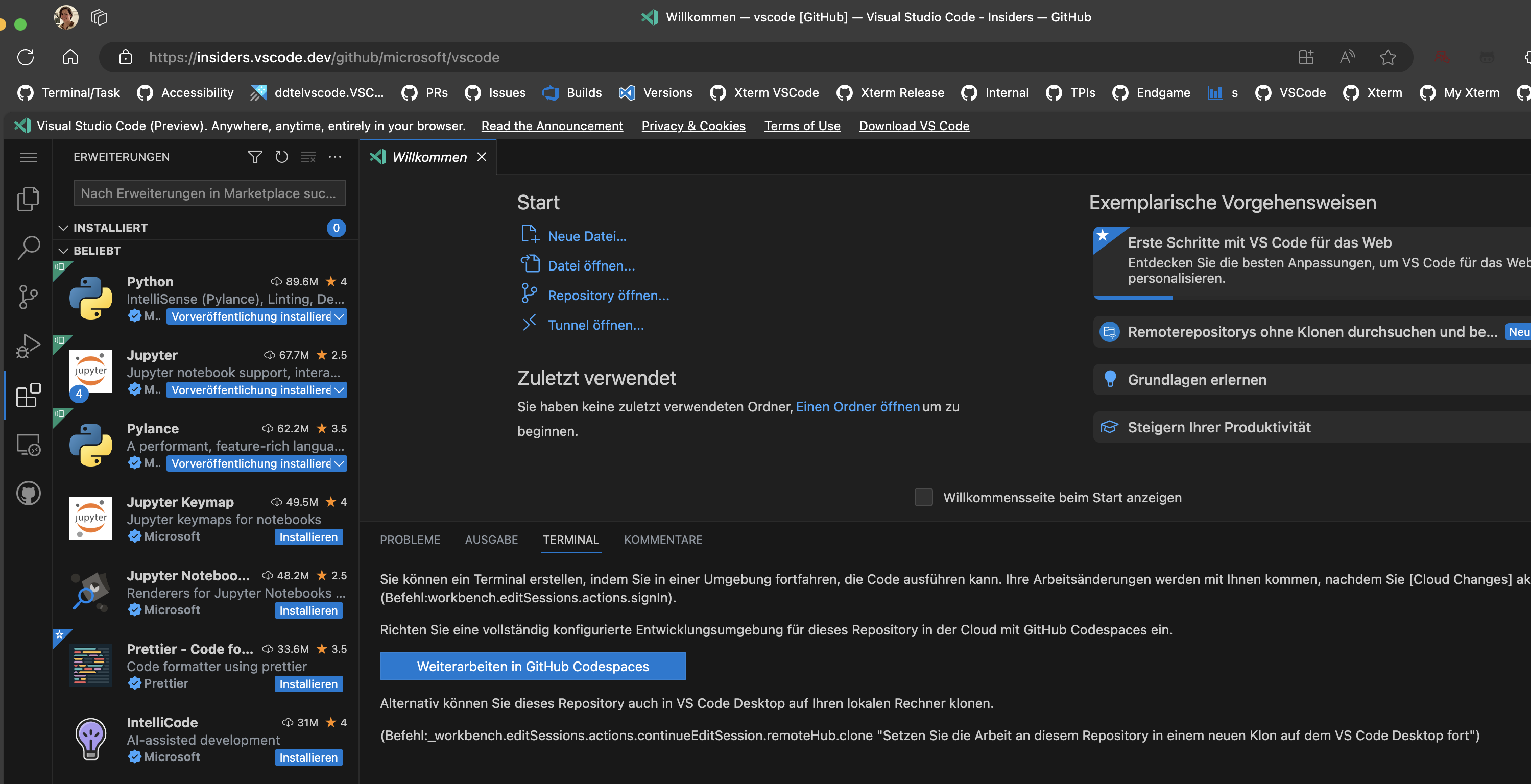The width and height of the screenshot is (1531, 784).
Task: Enable the Willkommensseite beim Start anzeigen checkbox
Action: [923, 498]
